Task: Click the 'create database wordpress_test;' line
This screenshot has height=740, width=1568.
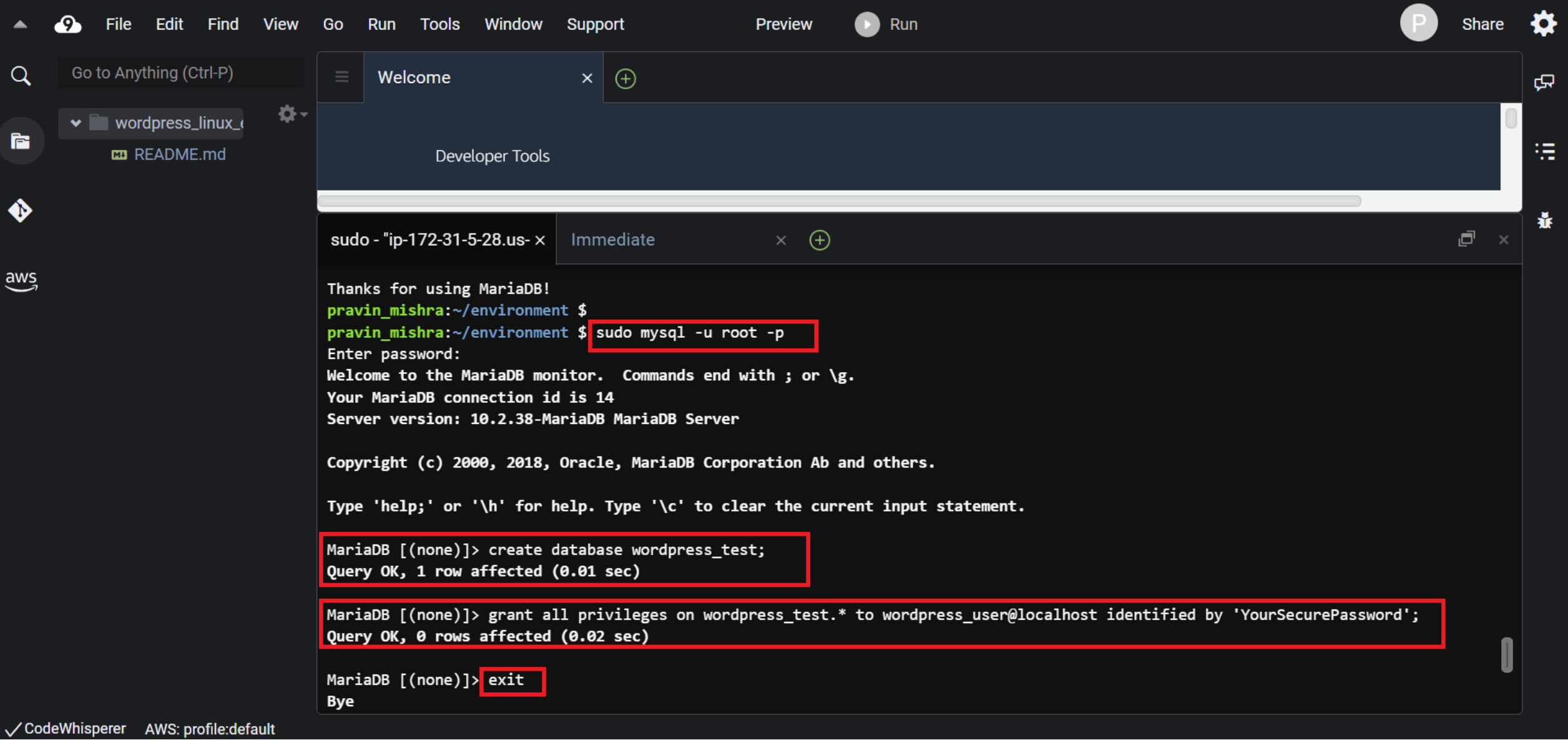Action: point(546,550)
